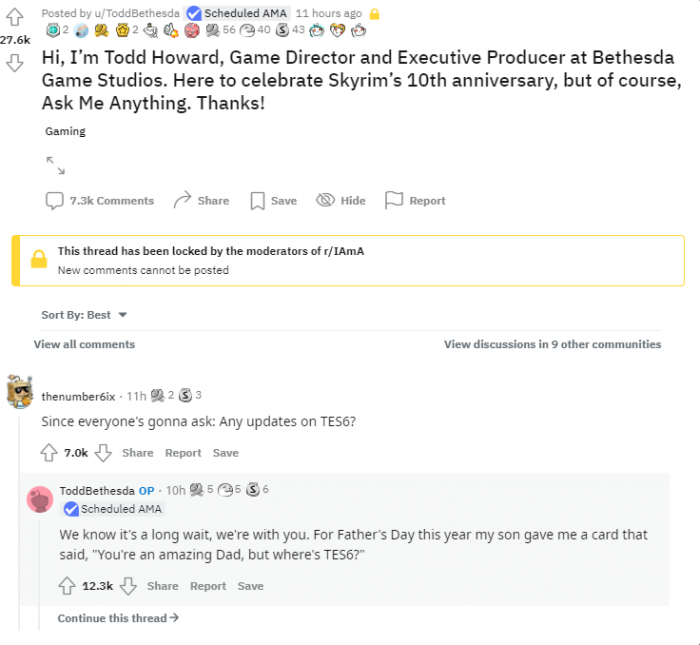
Task: Downvote ToddBethesda's reply
Action: (127, 586)
